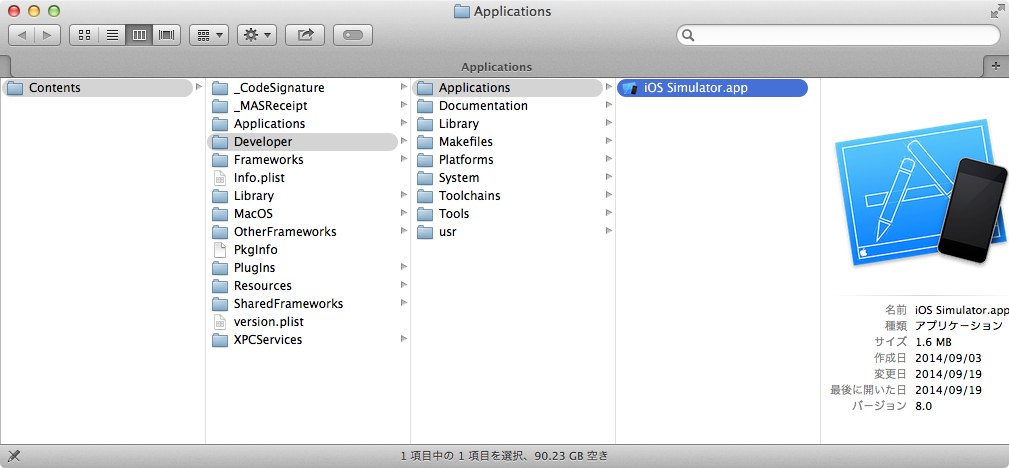This screenshot has height=468, width=1009.
Task: Expand Toolchains via its arrow
Action: [609, 195]
